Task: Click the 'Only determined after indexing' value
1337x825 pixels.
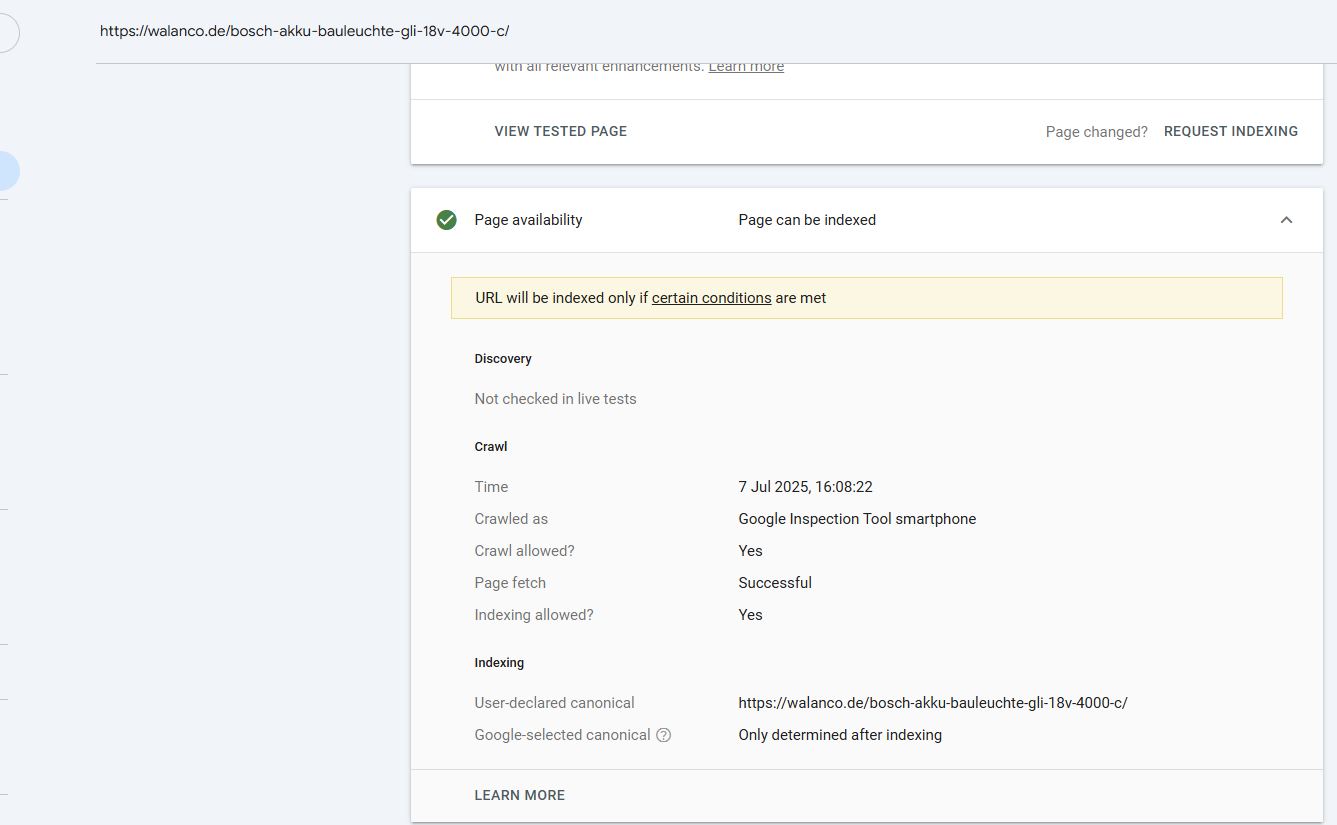Action: [x=840, y=735]
